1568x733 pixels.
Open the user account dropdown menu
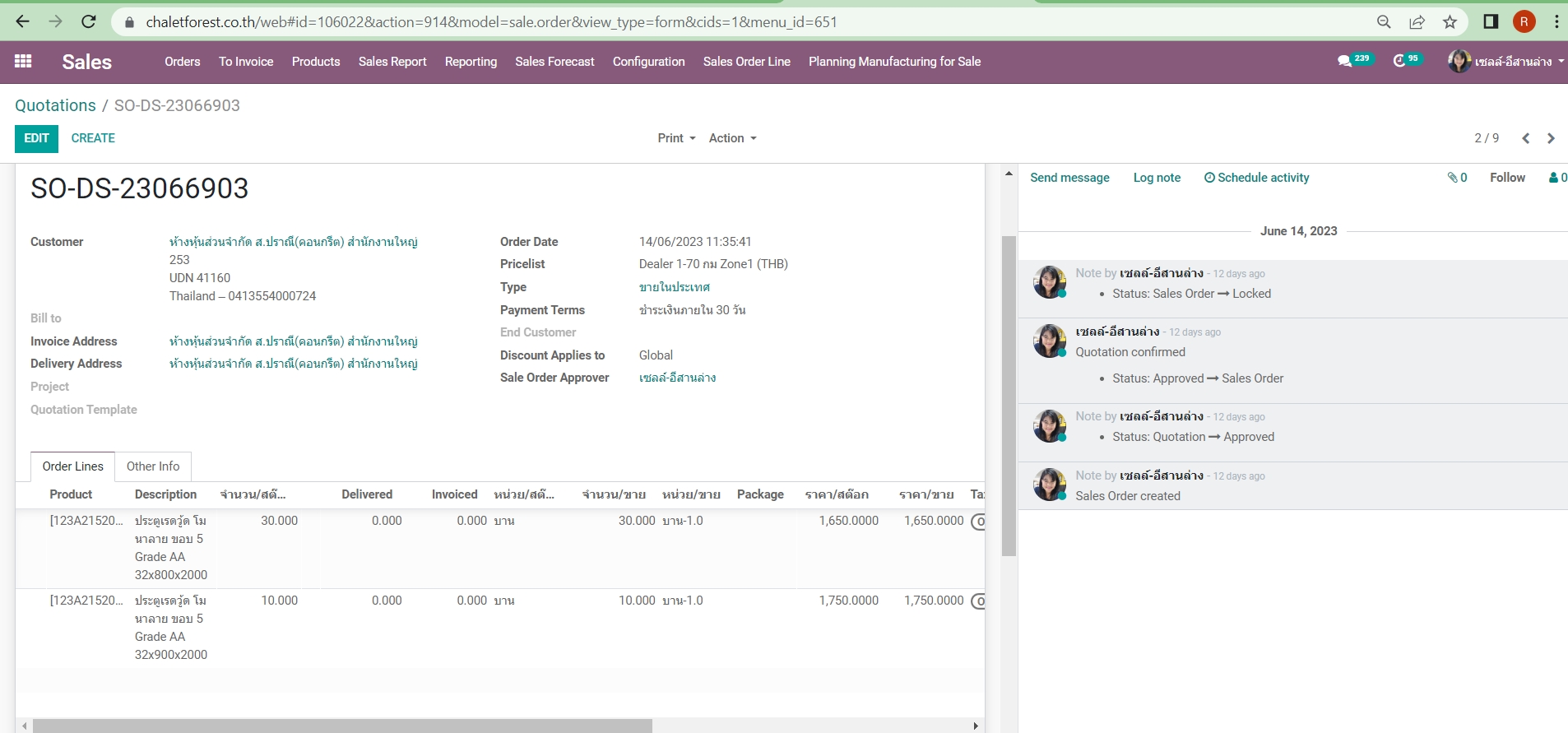[x=1505, y=62]
